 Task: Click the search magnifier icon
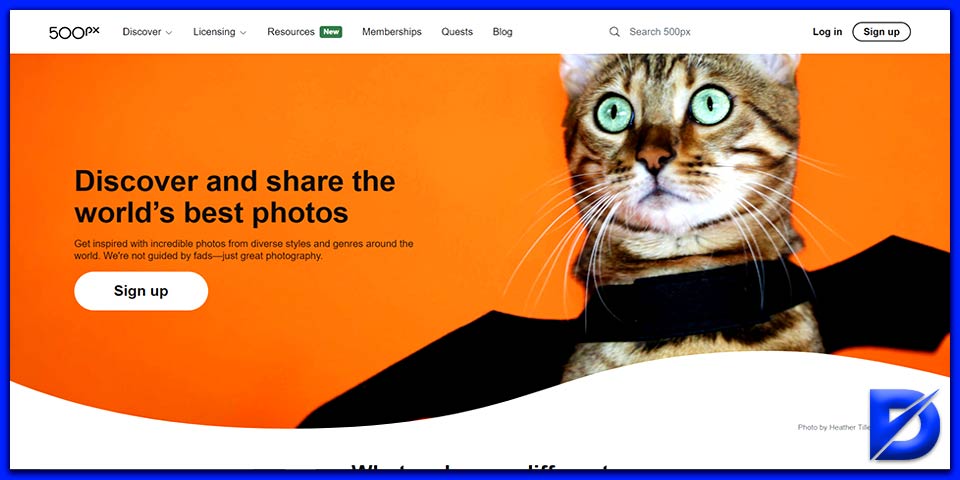coord(614,32)
